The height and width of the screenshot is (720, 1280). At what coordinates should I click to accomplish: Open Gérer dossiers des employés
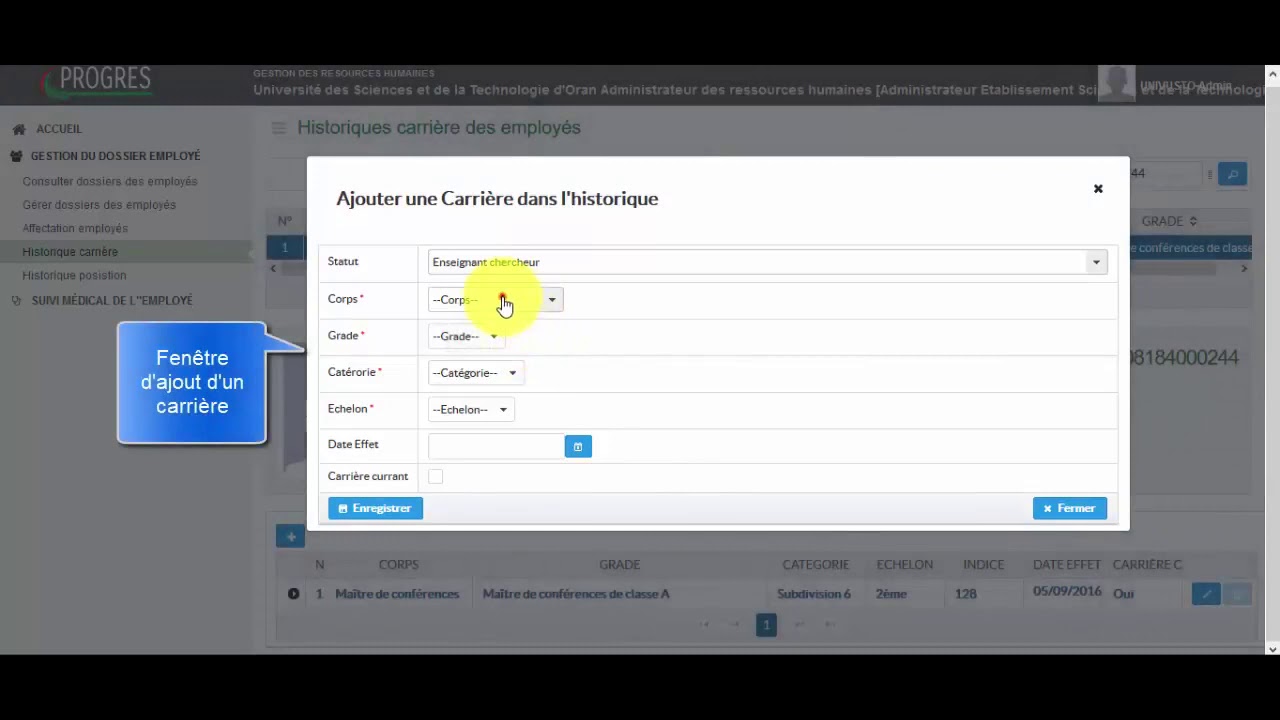tap(99, 205)
